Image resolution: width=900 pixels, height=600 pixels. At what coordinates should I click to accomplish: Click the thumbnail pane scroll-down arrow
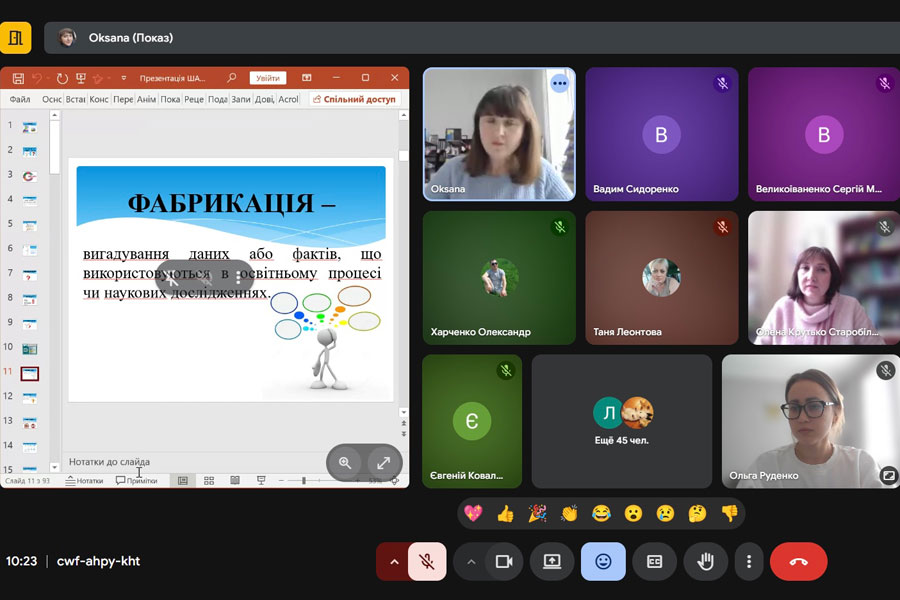55,467
